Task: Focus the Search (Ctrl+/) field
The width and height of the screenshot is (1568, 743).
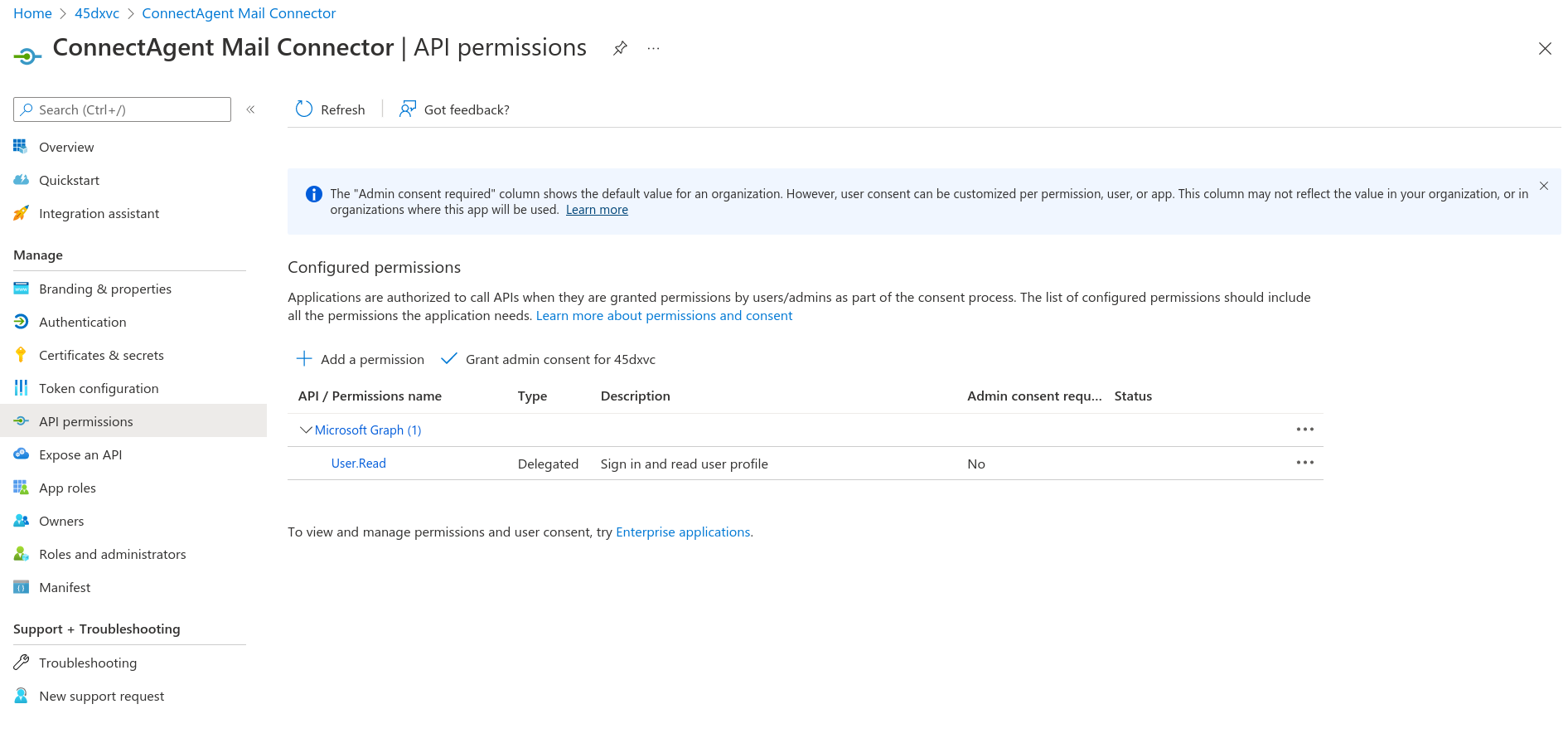Action: [x=122, y=109]
